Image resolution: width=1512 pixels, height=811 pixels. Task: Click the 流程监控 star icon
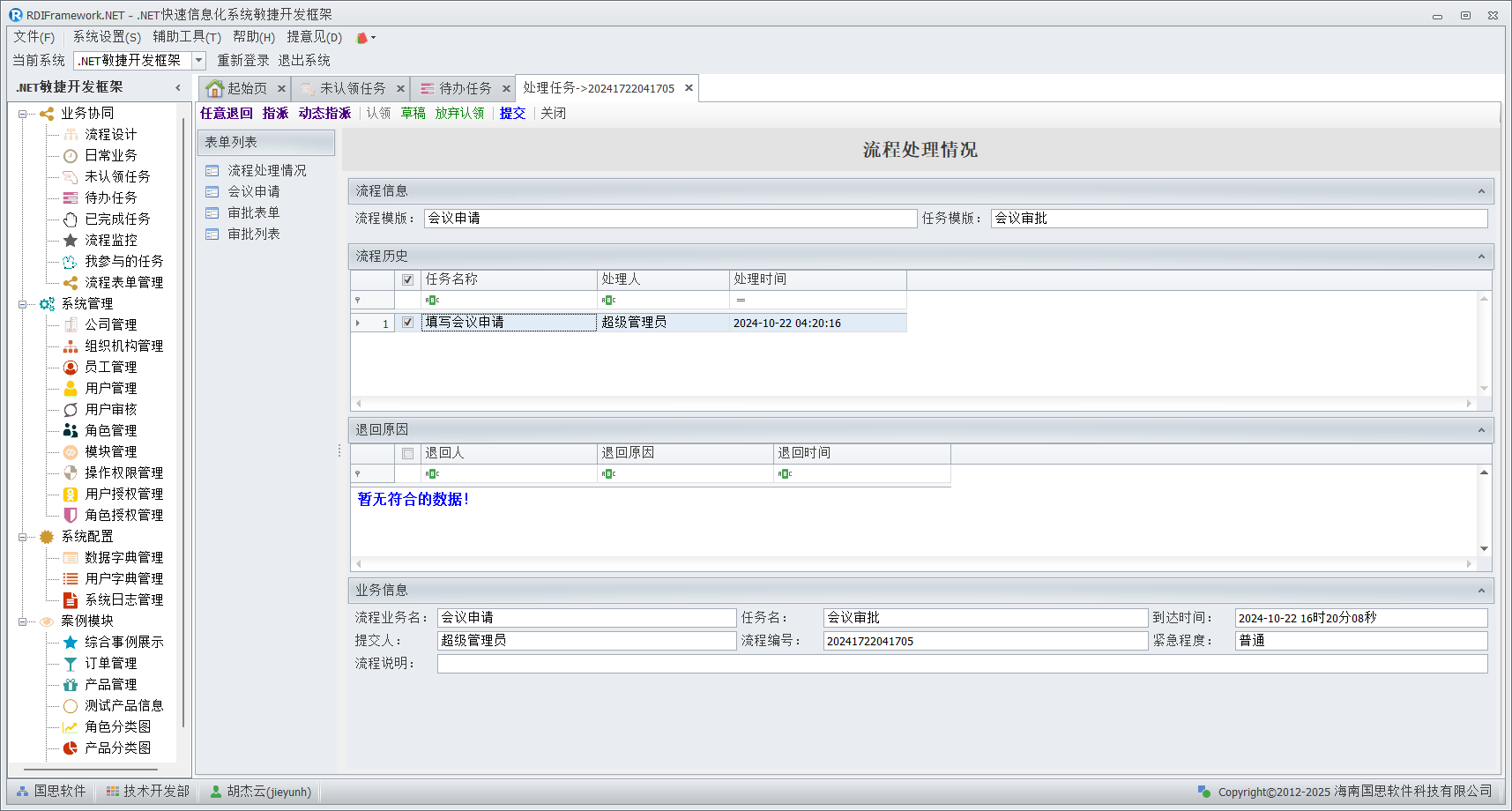pyautogui.click(x=71, y=240)
